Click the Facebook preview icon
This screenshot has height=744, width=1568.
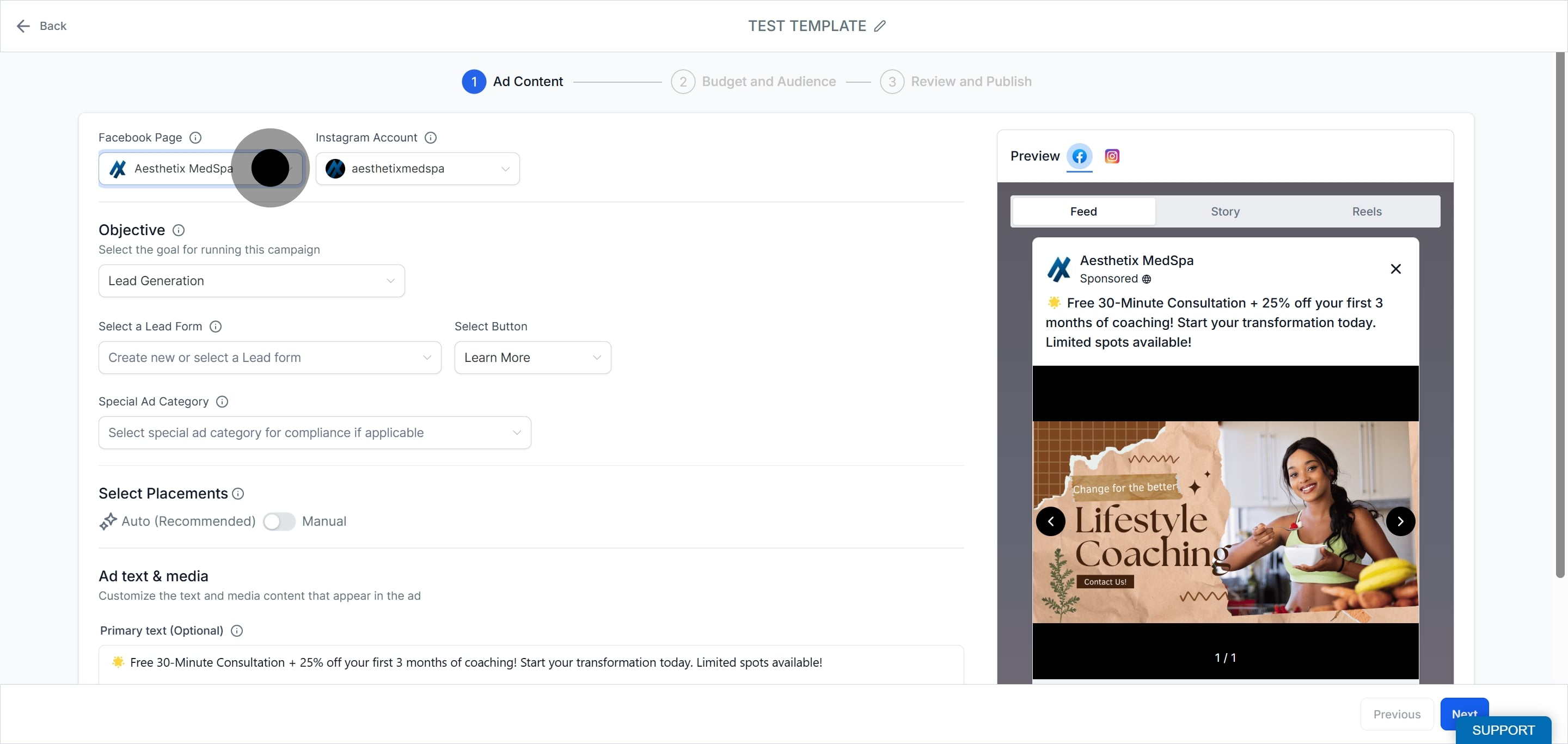pyautogui.click(x=1079, y=156)
